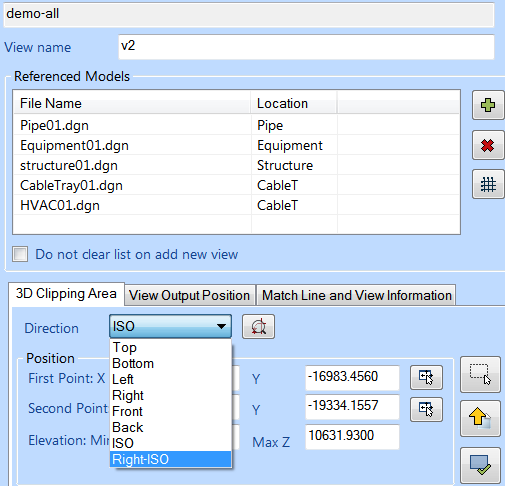
Task: Click the green plus add model button
Action: (x=488, y=105)
